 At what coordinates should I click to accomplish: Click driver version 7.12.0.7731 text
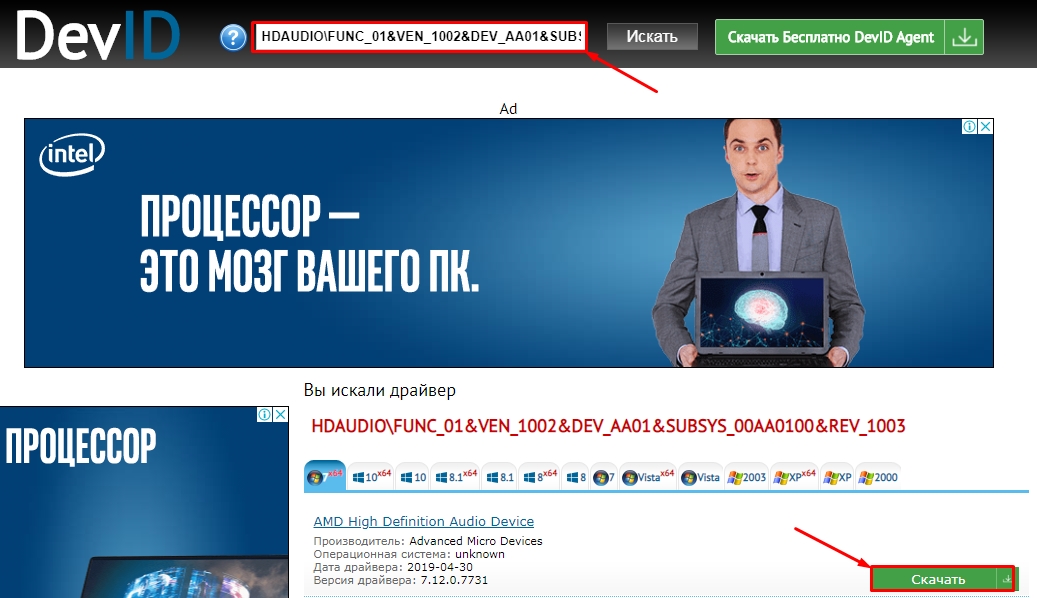click(x=454, y=580)
